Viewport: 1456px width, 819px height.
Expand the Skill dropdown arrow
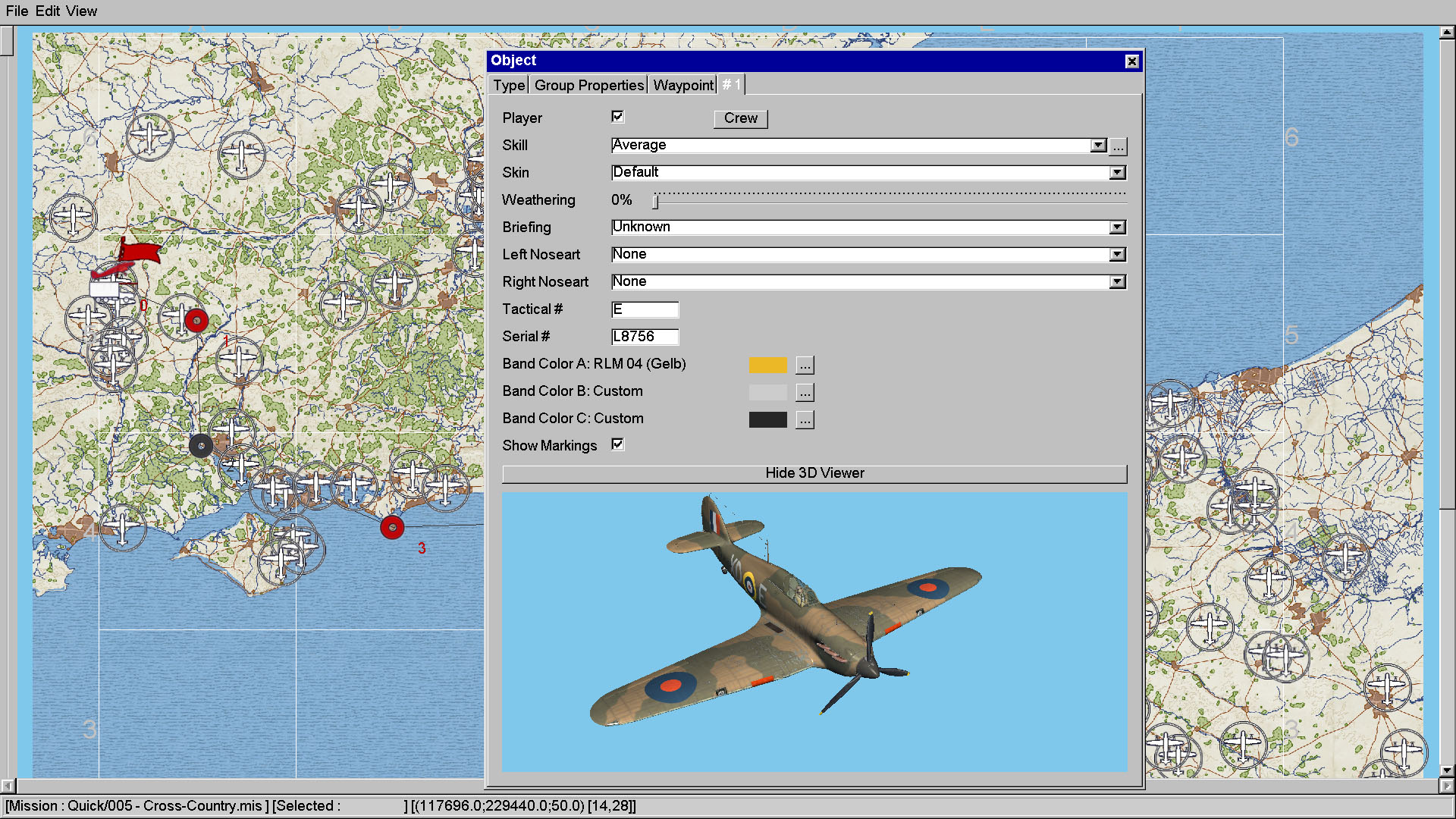(x=1098, y=145)
